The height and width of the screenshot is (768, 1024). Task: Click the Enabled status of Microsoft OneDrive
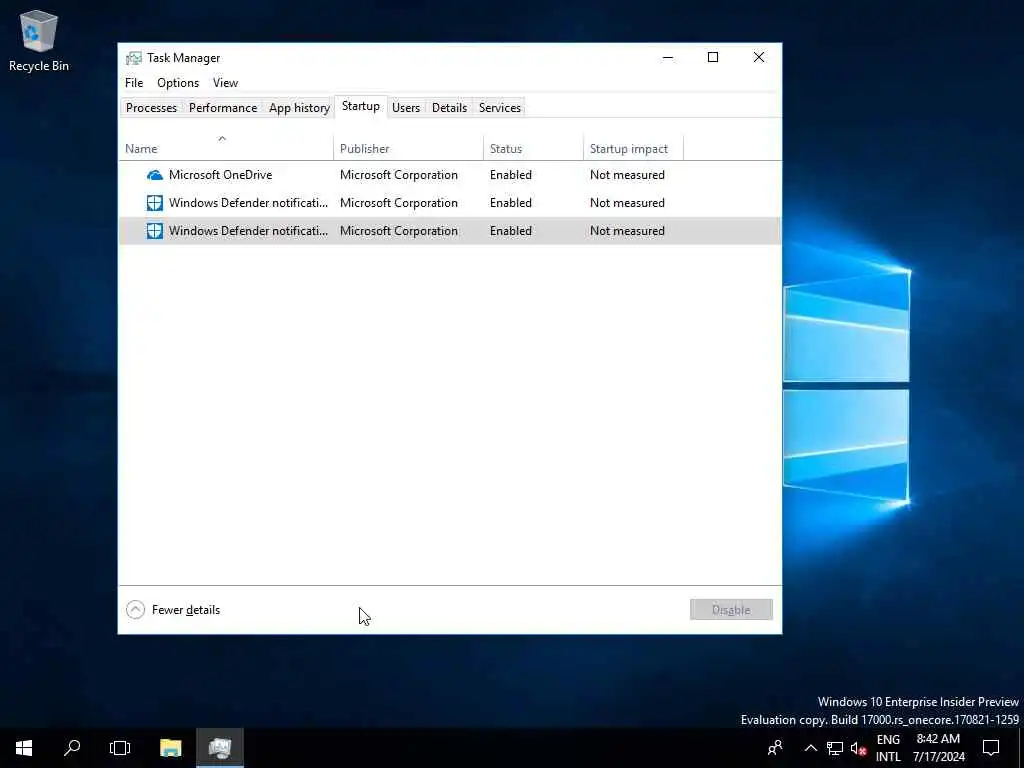pyautogui.click(x=511, y=175)
